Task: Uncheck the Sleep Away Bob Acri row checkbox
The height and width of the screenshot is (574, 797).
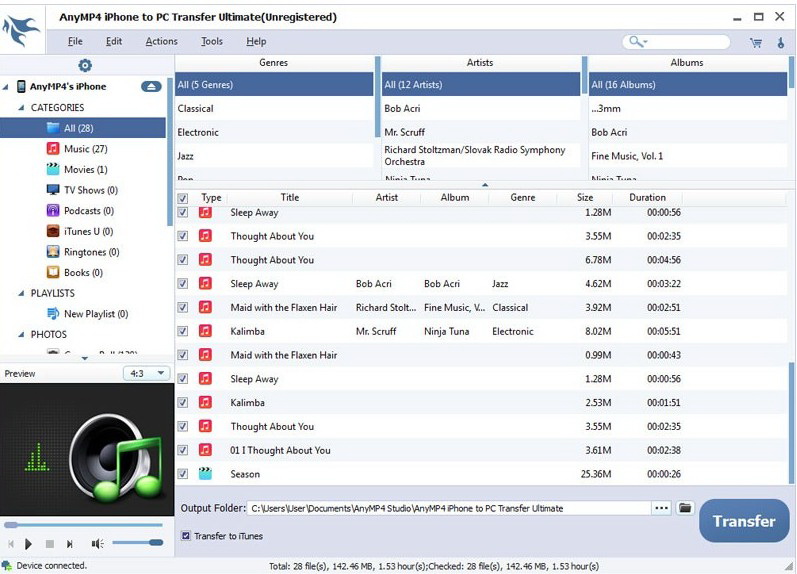Action: tap(182, 284)
